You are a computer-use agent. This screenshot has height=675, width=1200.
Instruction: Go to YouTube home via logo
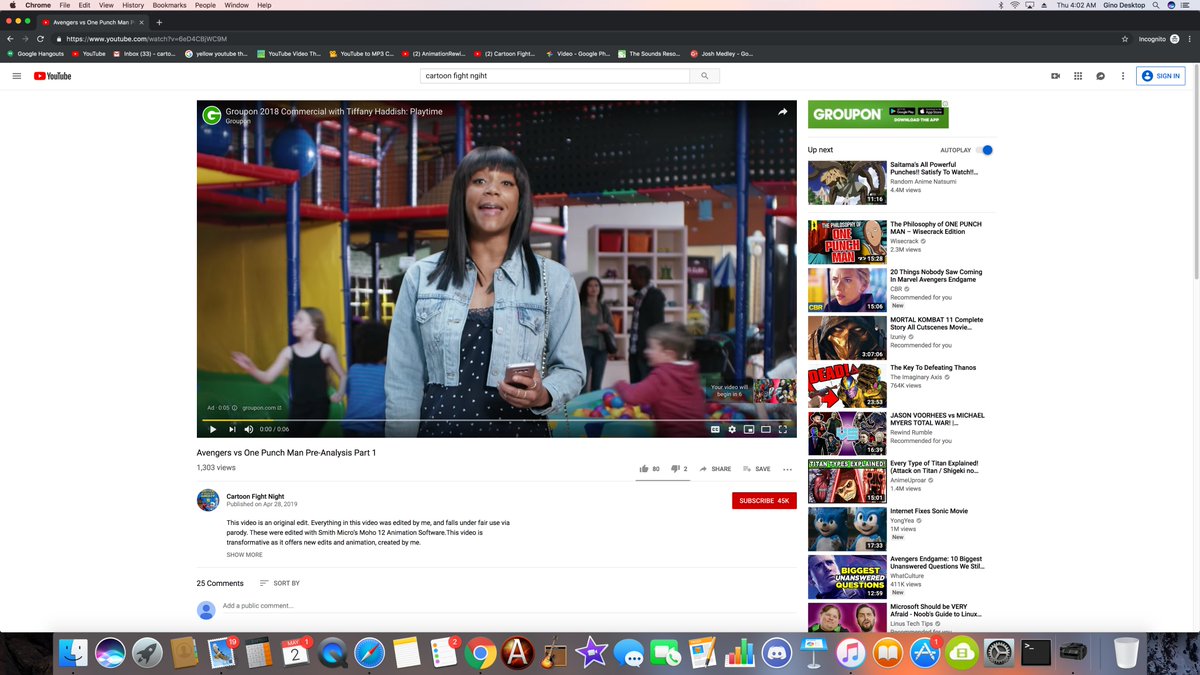[52, 76]
